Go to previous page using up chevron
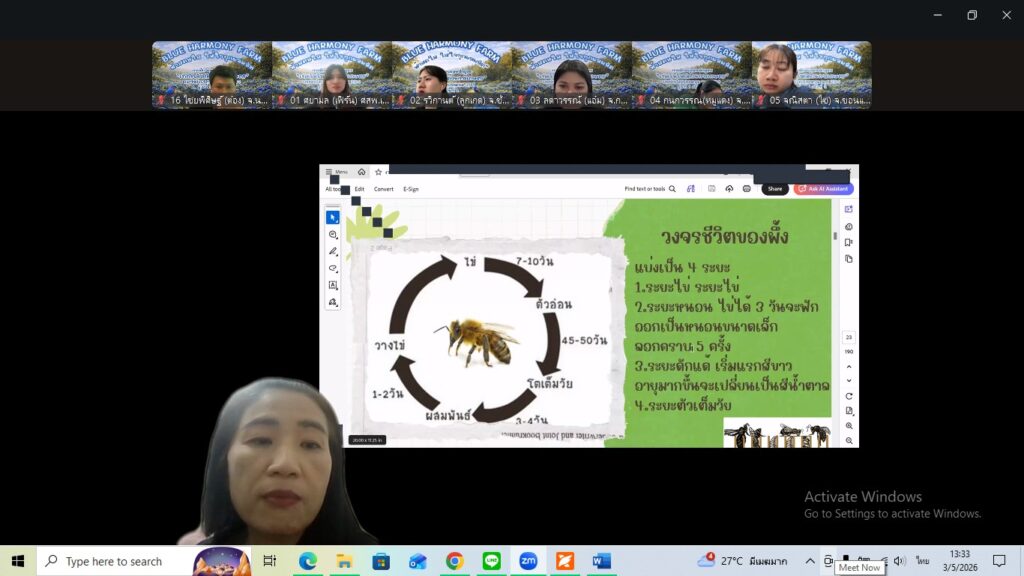 [x=848, y=366]
